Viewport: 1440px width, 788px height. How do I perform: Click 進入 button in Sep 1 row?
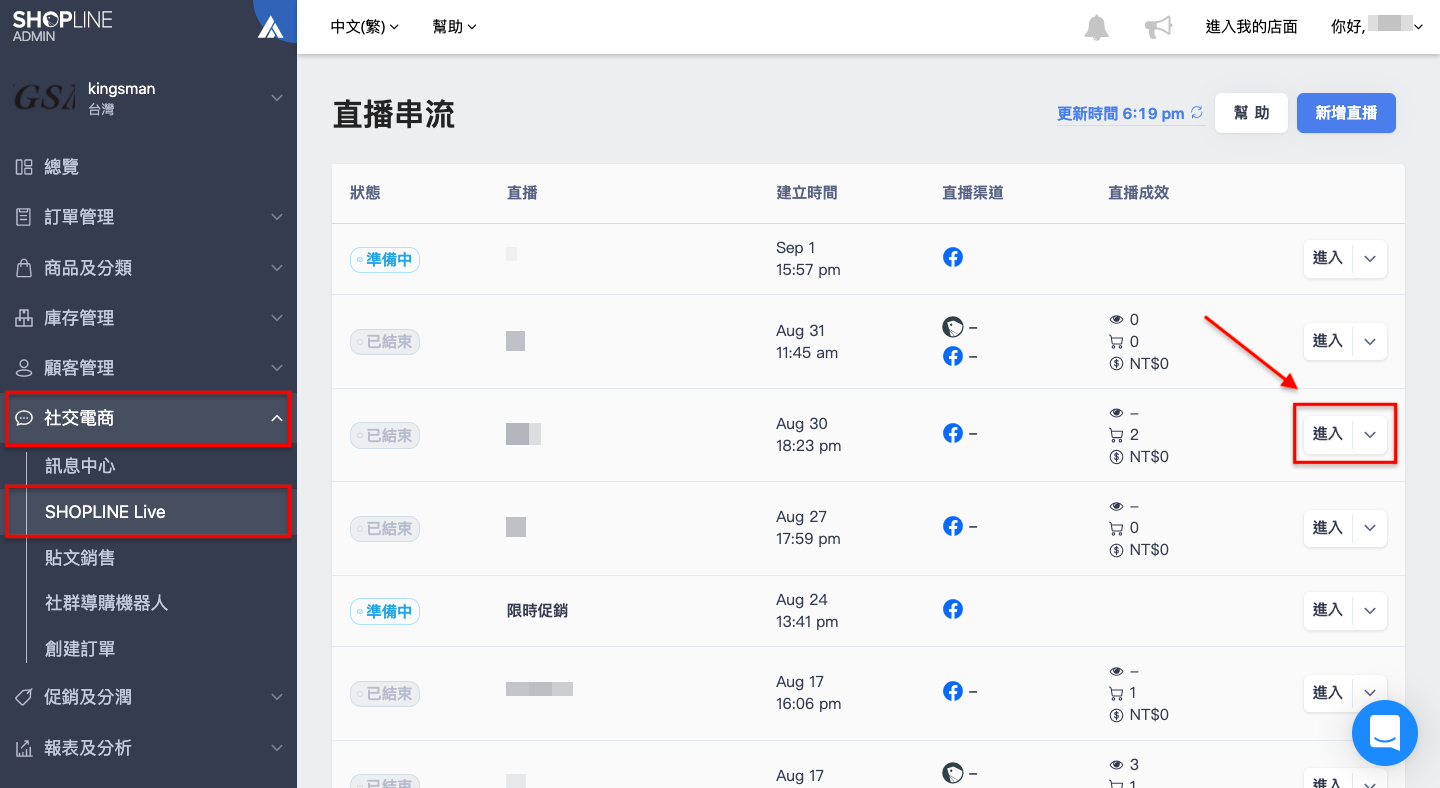[1328, 258]
